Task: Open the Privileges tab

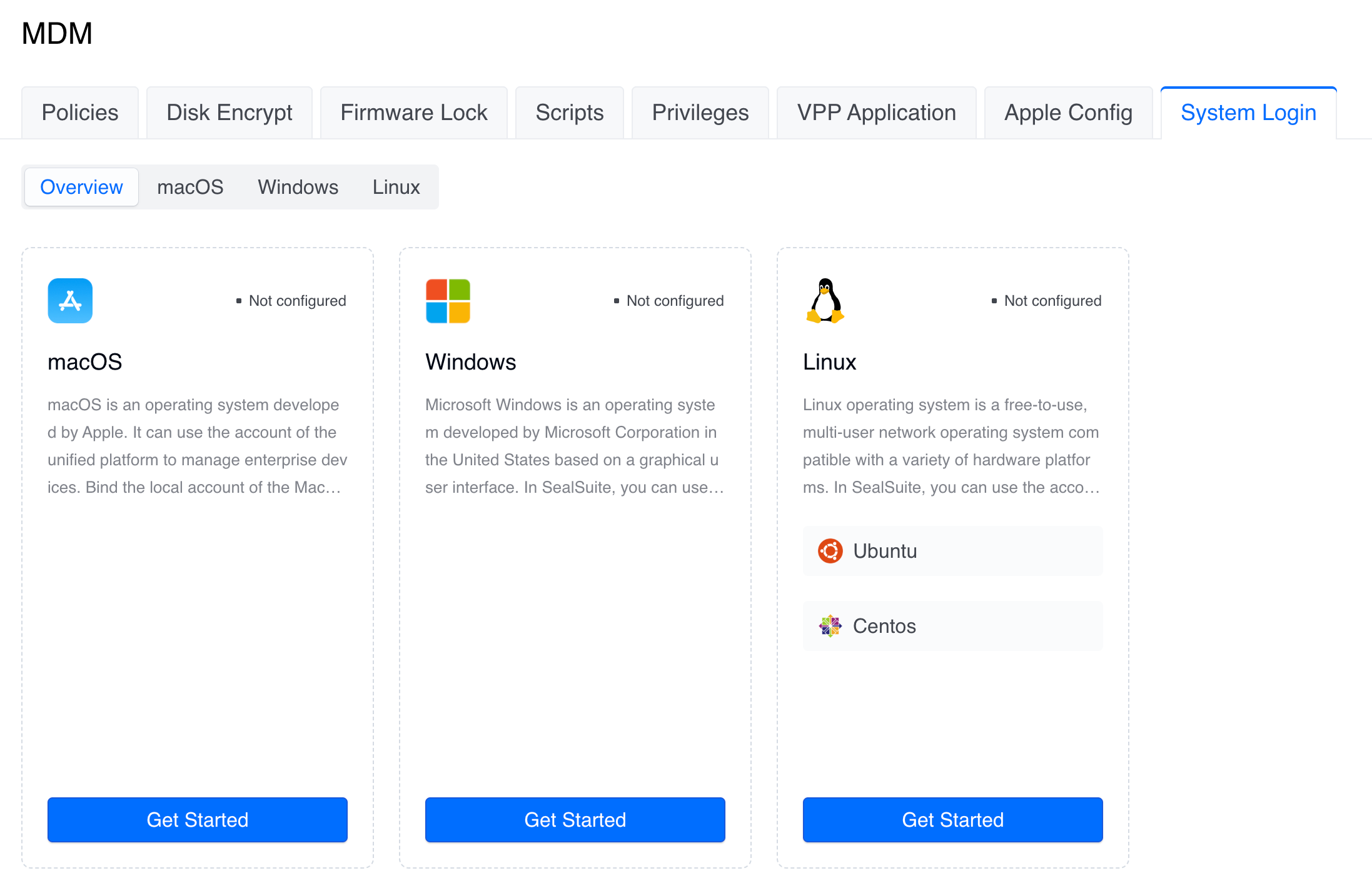Action: coord(700,113)
